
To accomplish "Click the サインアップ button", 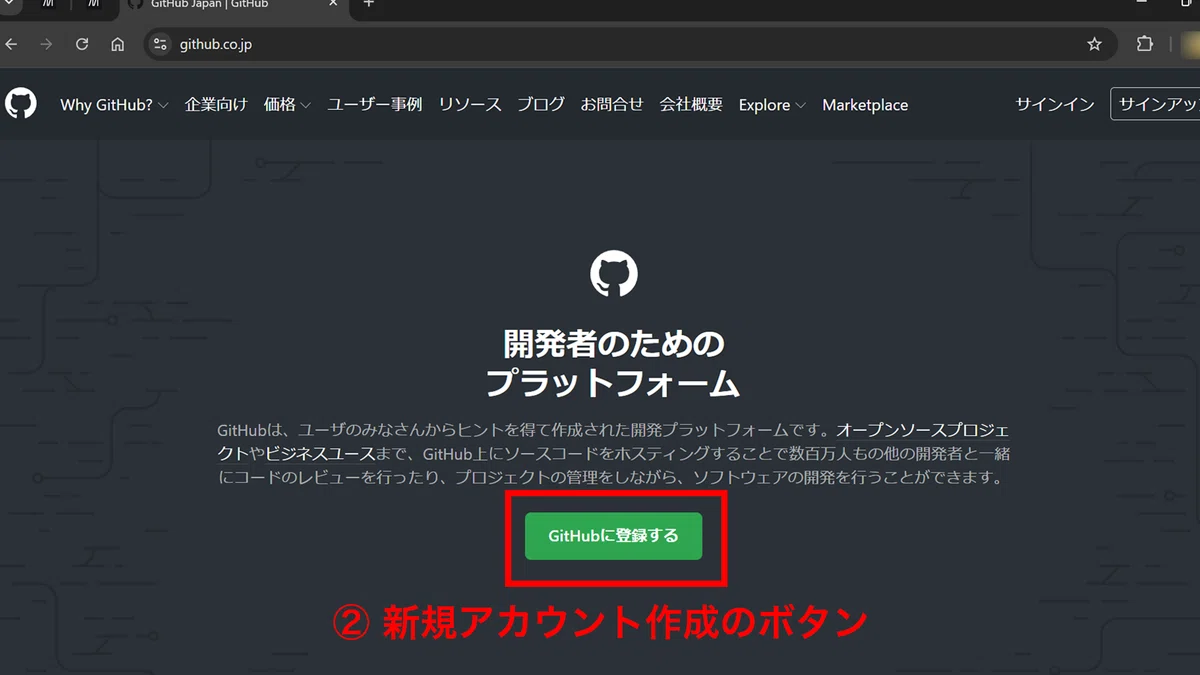I will click(1156, 104).
